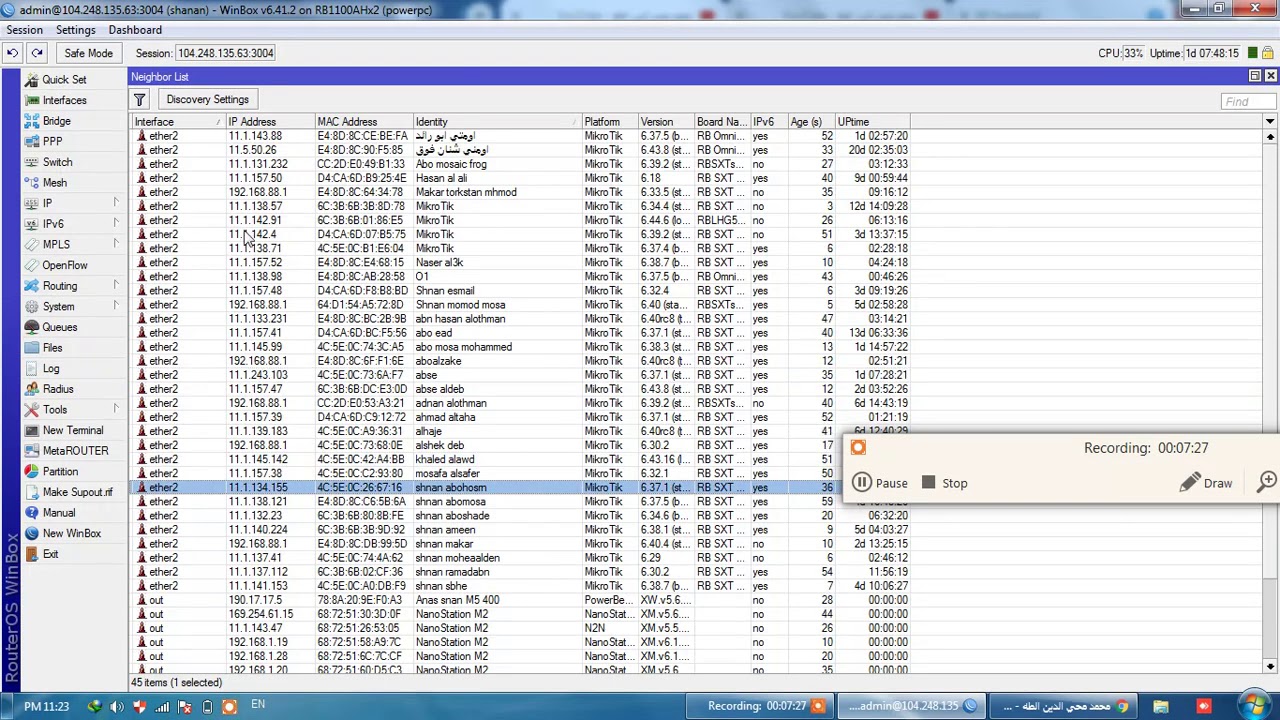Open Radius from sidebar
Image resolution: width=1280 pixels, height=720 pixels.
click(58, 389)
